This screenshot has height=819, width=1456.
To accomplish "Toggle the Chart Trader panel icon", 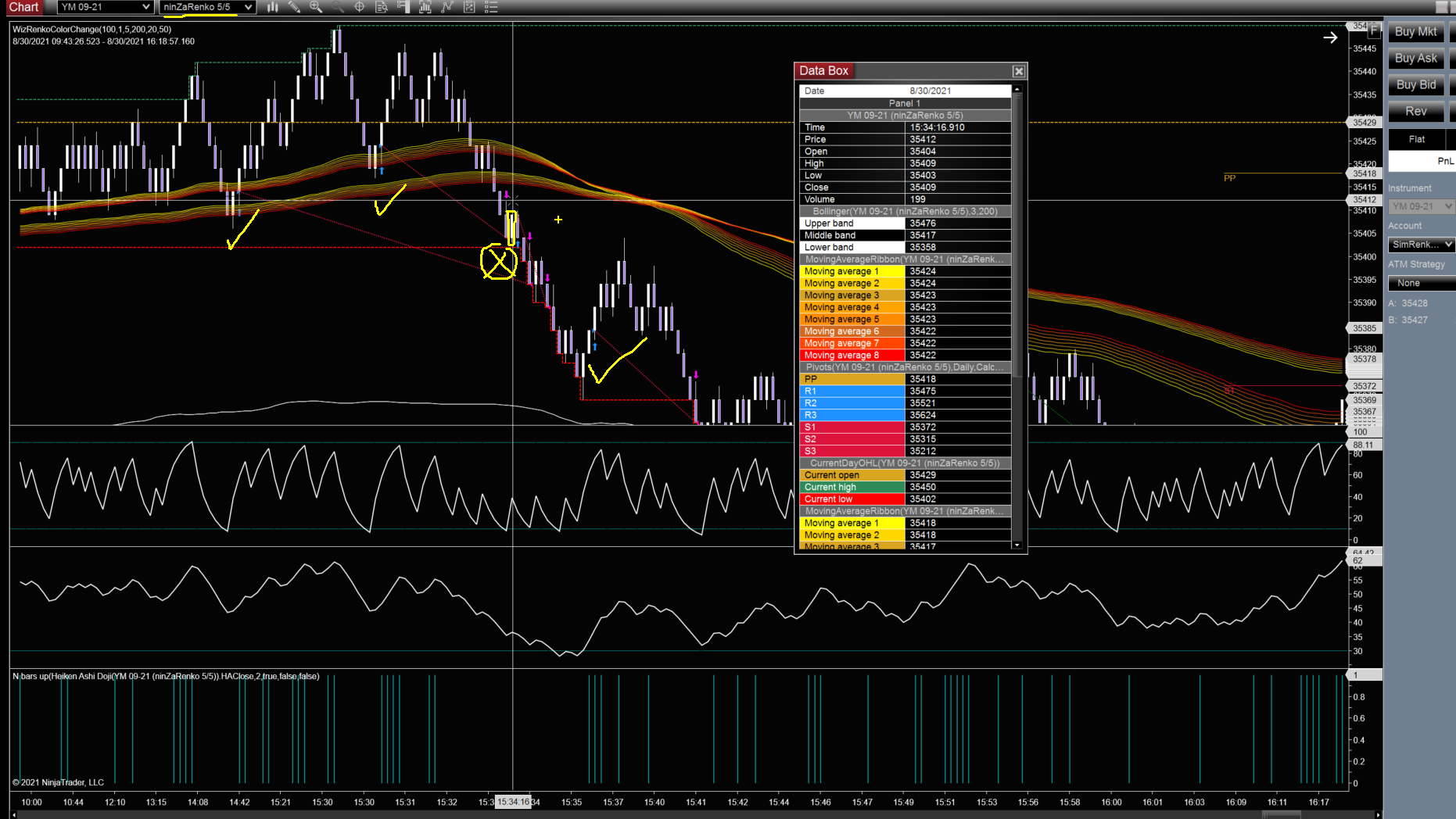I will point(403,7).
